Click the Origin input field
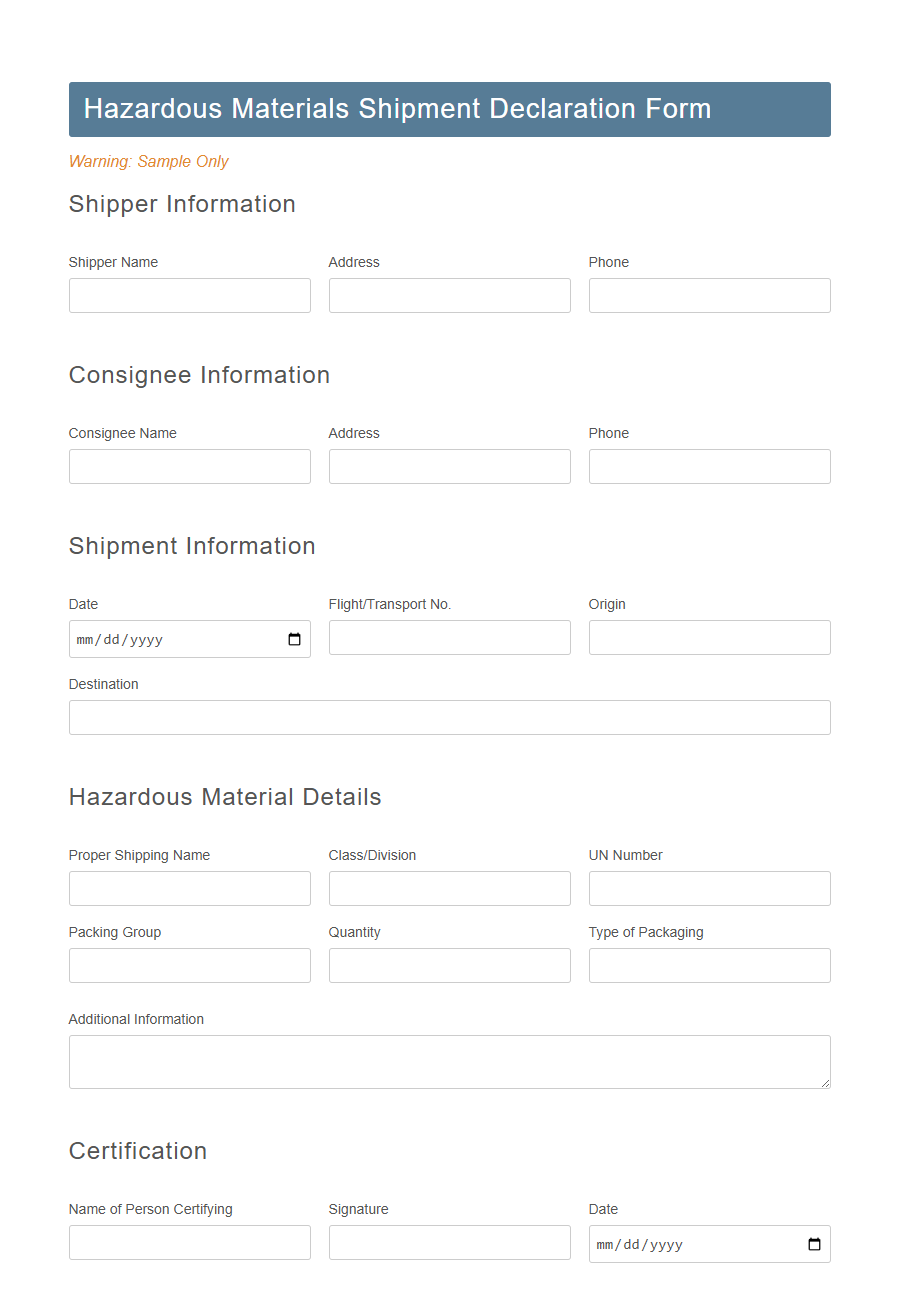 (709, 637)
